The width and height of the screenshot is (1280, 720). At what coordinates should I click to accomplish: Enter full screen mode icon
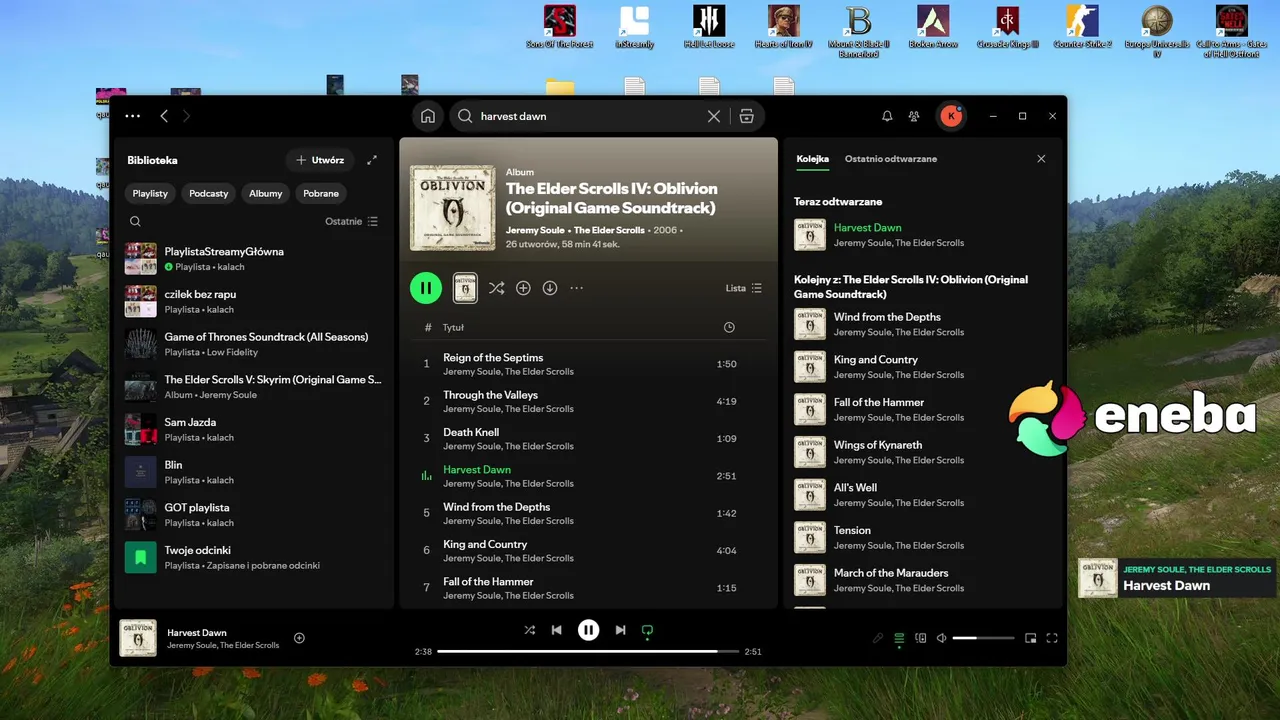1052,638
